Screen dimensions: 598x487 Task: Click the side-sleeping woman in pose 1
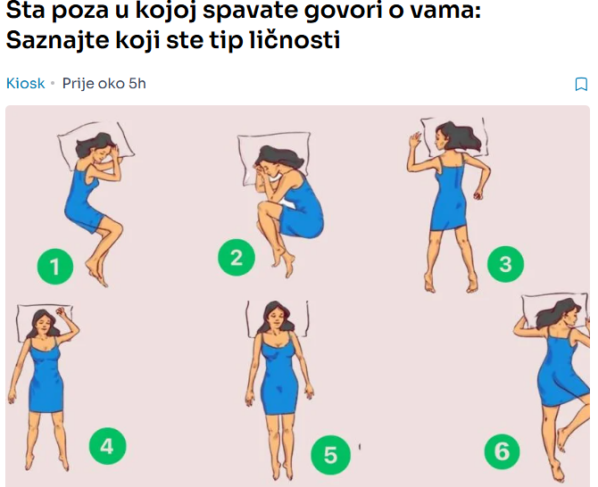tap(93, 206)
